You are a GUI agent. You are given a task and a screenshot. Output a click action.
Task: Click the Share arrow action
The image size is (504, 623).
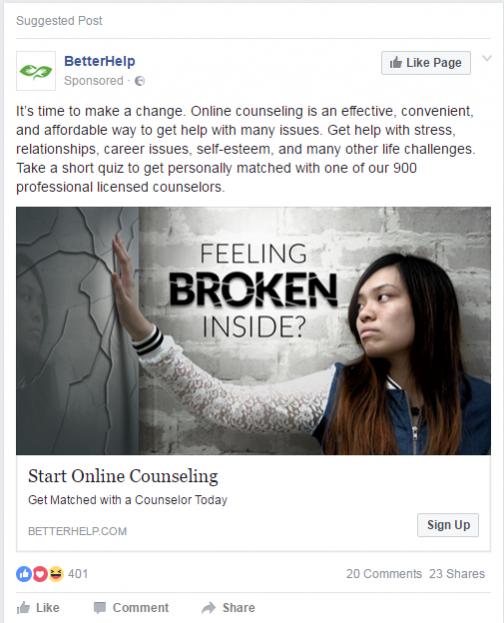tap(228, 608)
